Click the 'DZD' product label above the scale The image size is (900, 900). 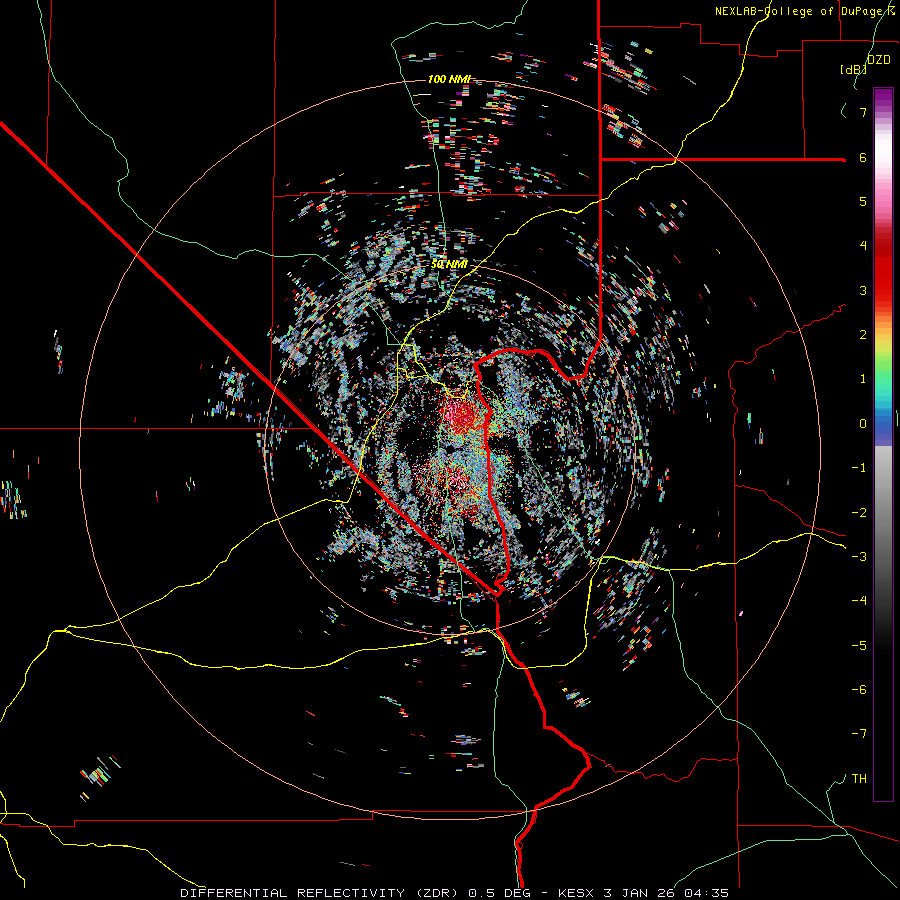879,59
